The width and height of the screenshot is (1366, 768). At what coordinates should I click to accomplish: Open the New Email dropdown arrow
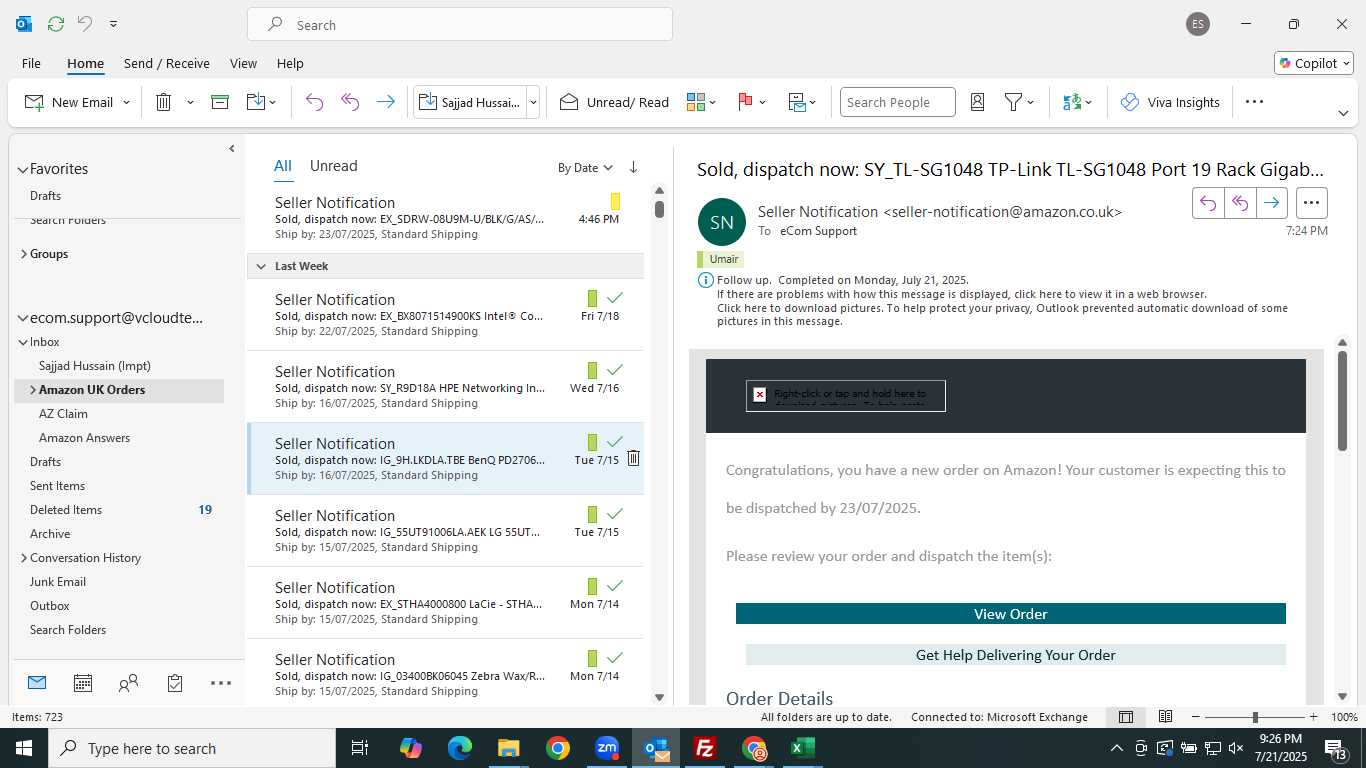coord(126,102)
